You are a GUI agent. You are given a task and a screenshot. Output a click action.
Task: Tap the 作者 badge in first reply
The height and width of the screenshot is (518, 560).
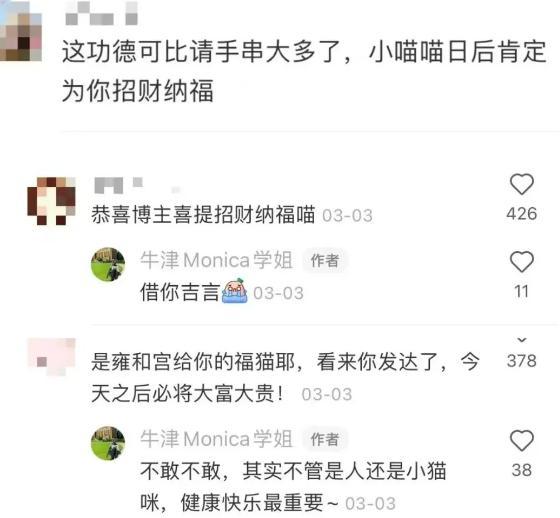coord(325,260)
